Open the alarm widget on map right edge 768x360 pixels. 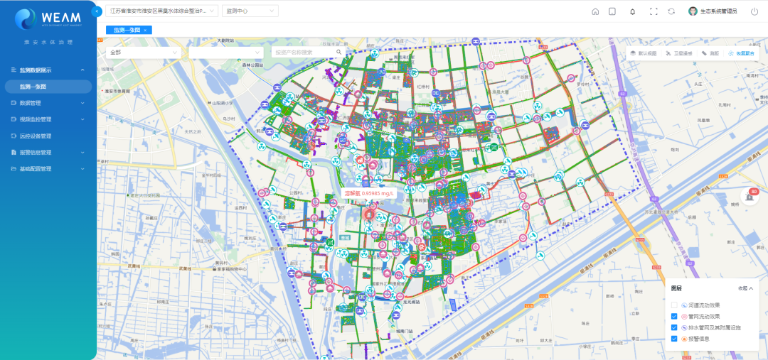(x=749, y=196)
